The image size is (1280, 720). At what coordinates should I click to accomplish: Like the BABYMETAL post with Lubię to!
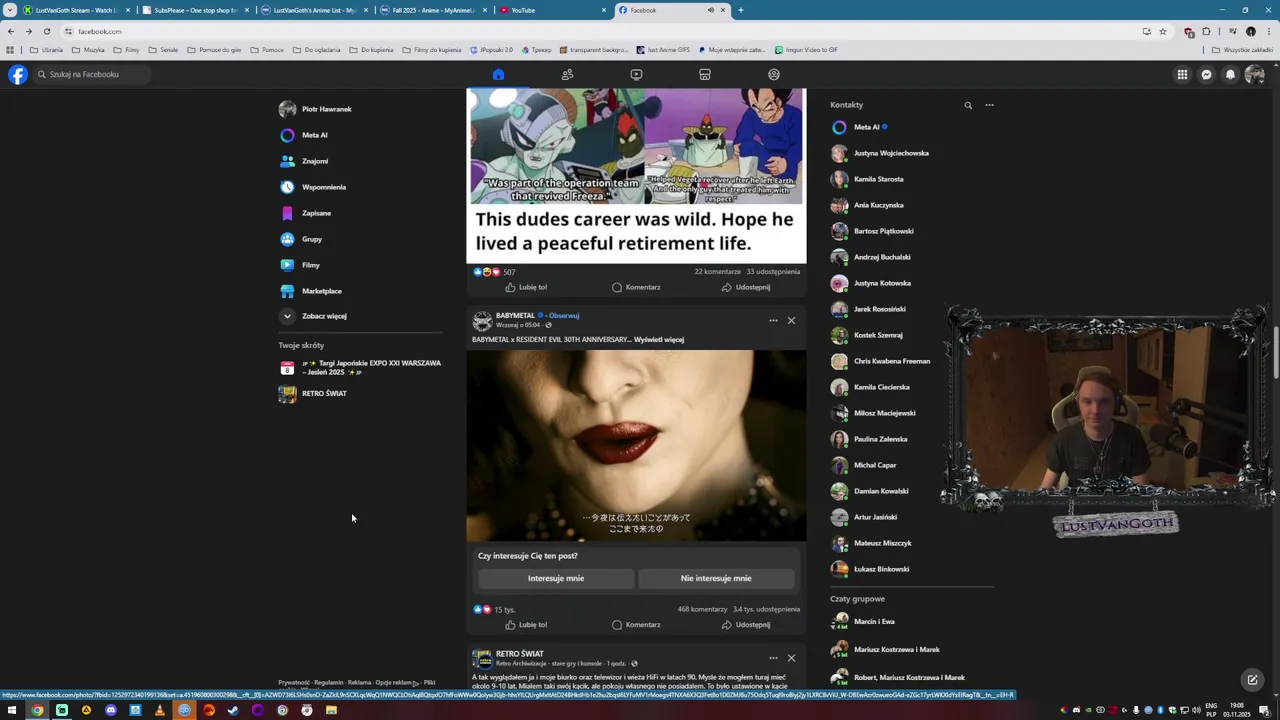point(526,625)
